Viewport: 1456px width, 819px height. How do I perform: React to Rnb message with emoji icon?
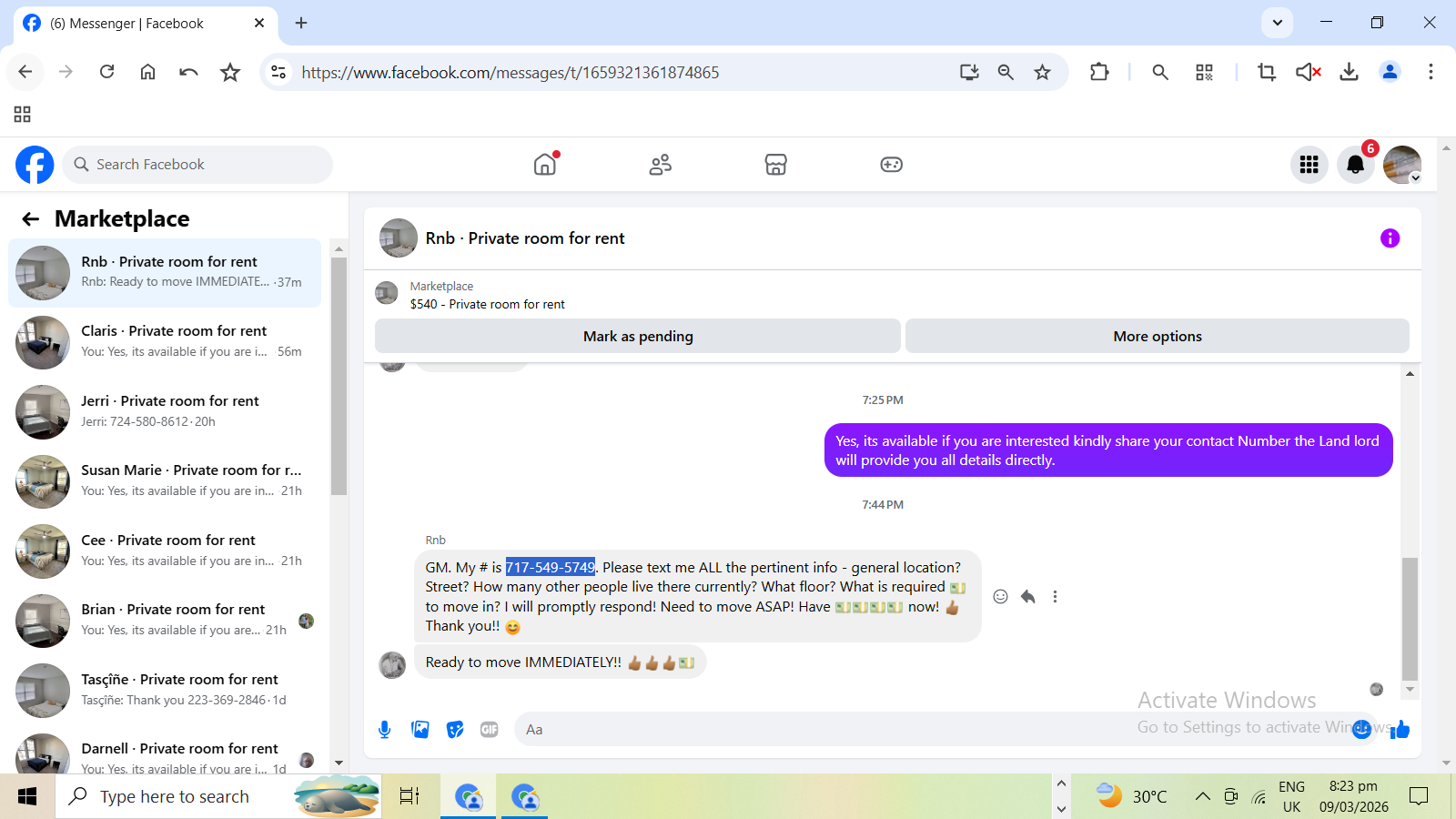pos(1000,597)
